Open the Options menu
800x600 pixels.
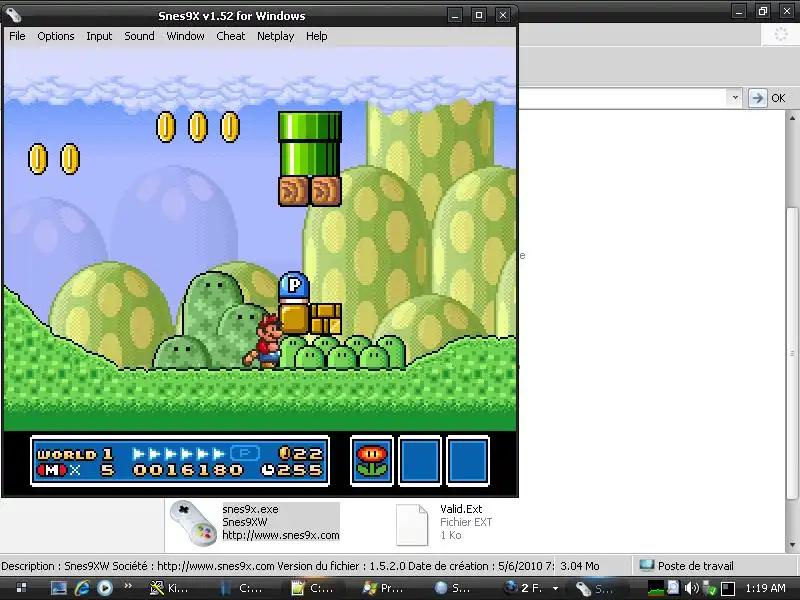coord(56,36)
